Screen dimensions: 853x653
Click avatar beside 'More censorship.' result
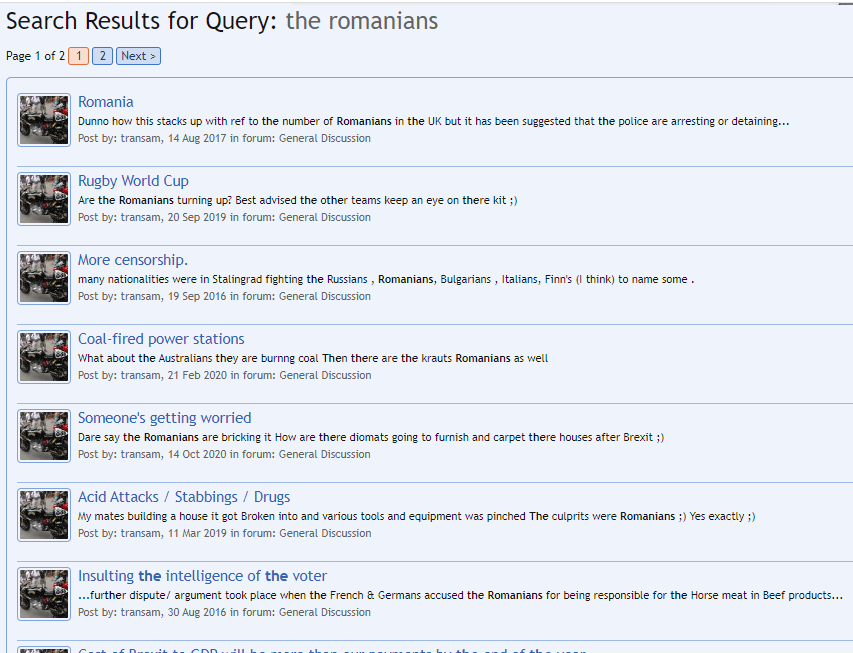(44, 278)
